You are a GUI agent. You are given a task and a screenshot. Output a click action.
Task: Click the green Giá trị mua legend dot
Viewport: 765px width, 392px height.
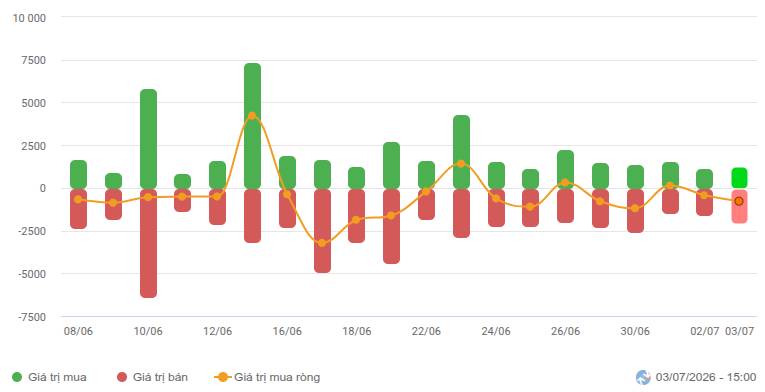click(17, 377)
